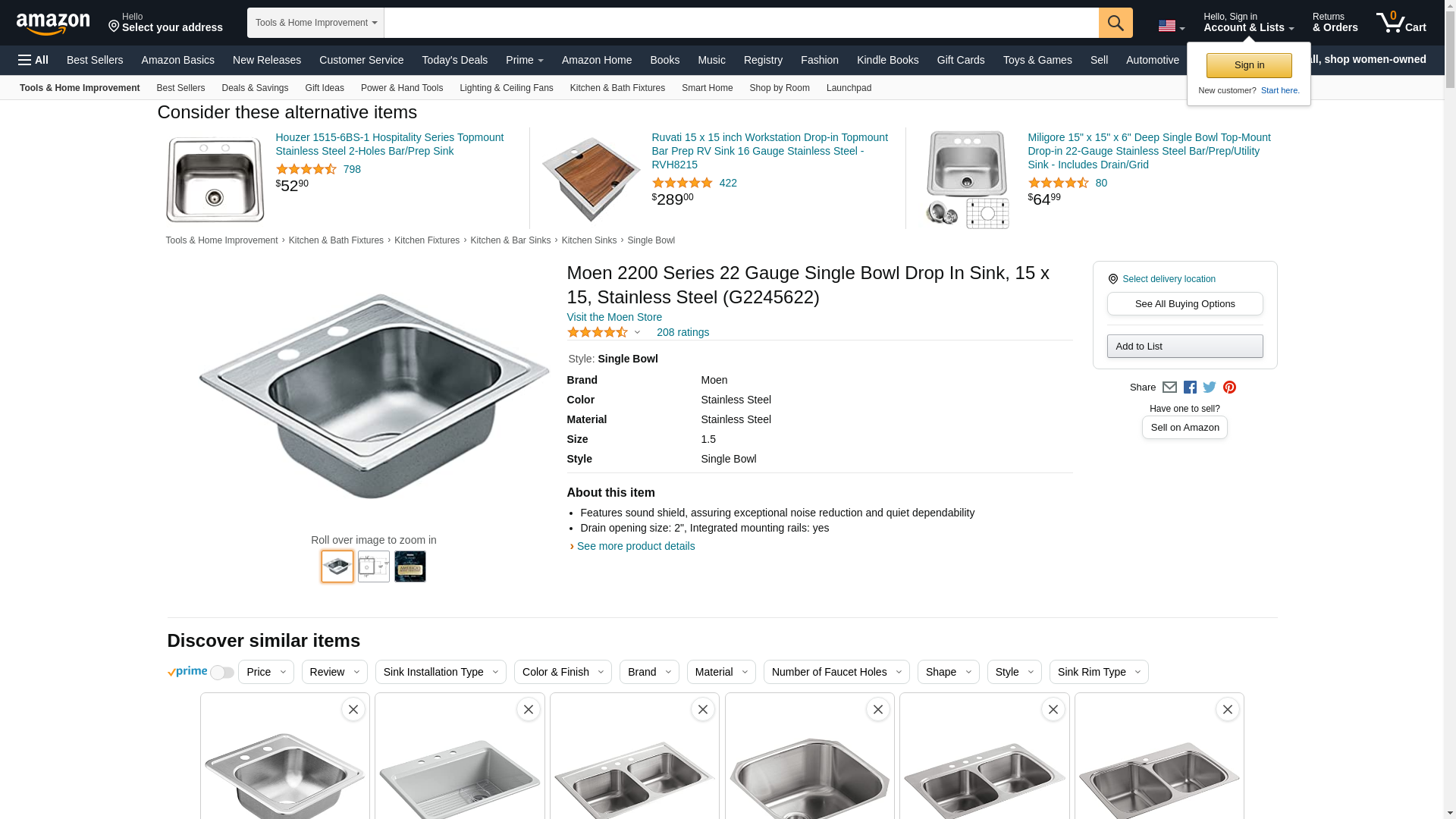Dismiss the first similar item card

point(353,710)
